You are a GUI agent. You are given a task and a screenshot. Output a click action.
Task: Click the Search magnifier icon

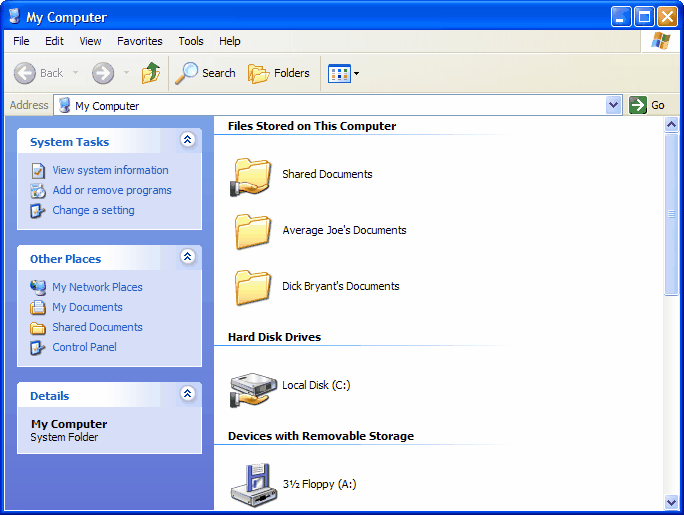click(186, 73)
